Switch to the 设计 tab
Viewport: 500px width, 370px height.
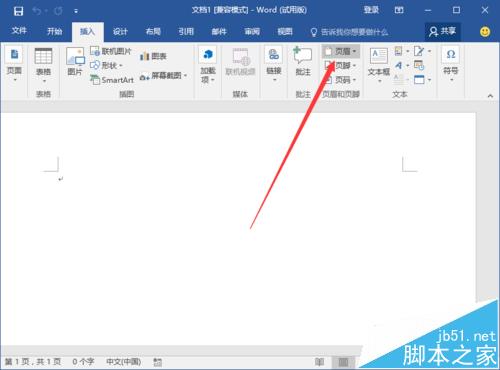pos(120,32)
